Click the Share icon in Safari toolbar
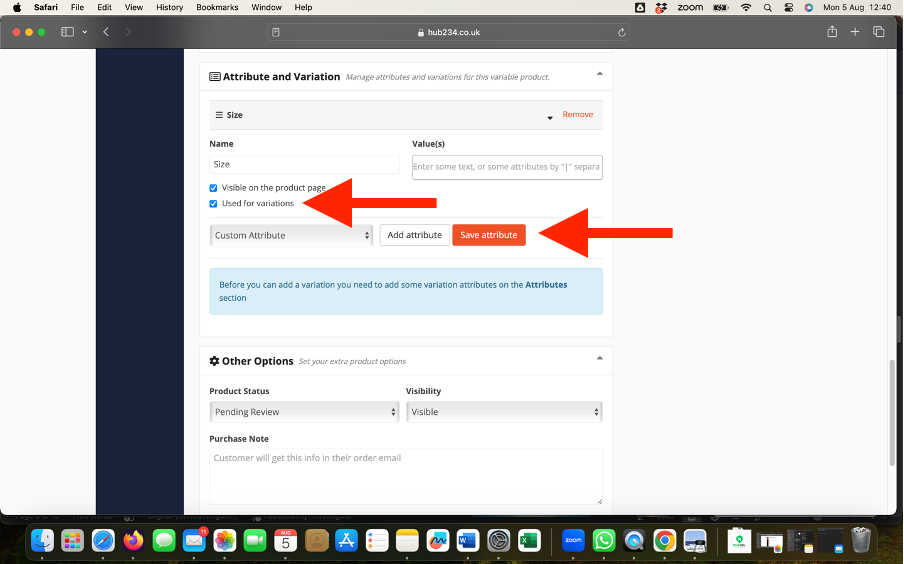The height and width of the screenshot is (564, 904). [831, 32]
